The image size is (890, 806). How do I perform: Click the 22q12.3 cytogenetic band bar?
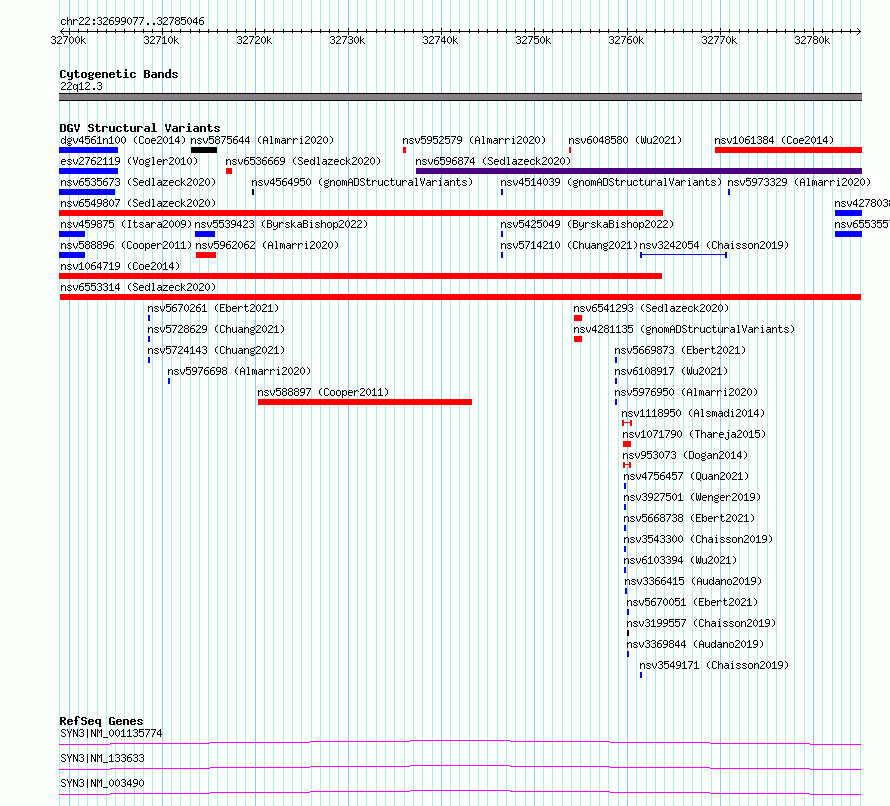[x=460, y=97]
